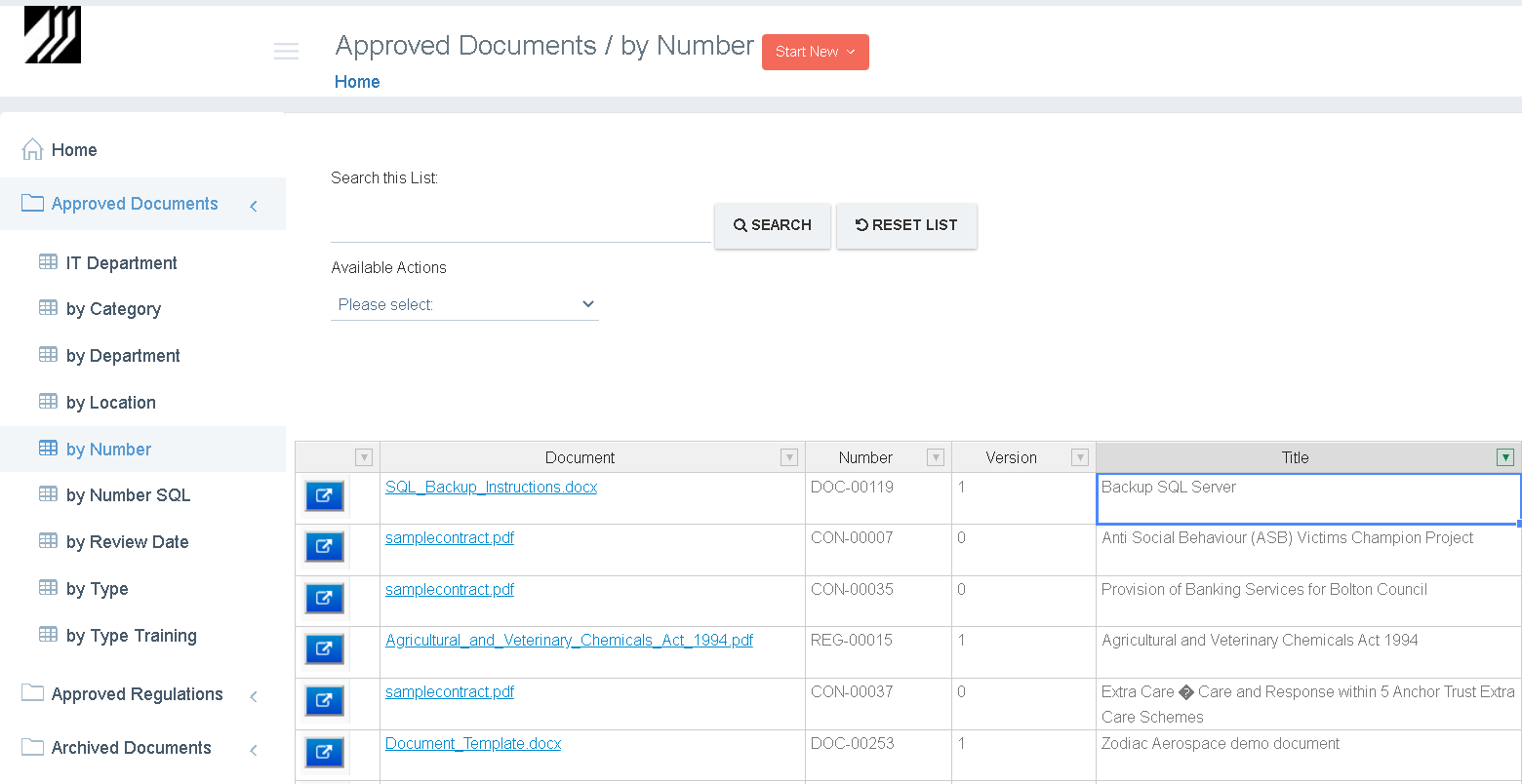Open samplecontract.pdf link for CON-00007

click(450, 537)
